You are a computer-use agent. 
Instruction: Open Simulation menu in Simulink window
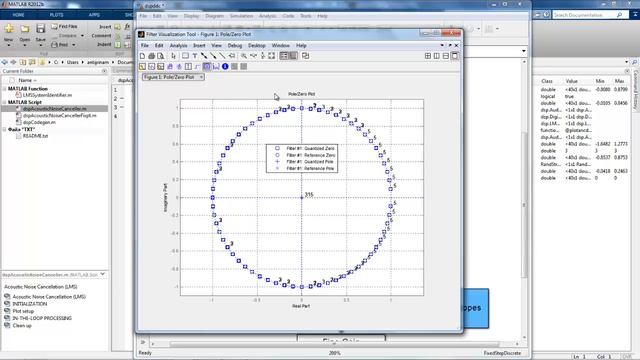pos(241,16)
